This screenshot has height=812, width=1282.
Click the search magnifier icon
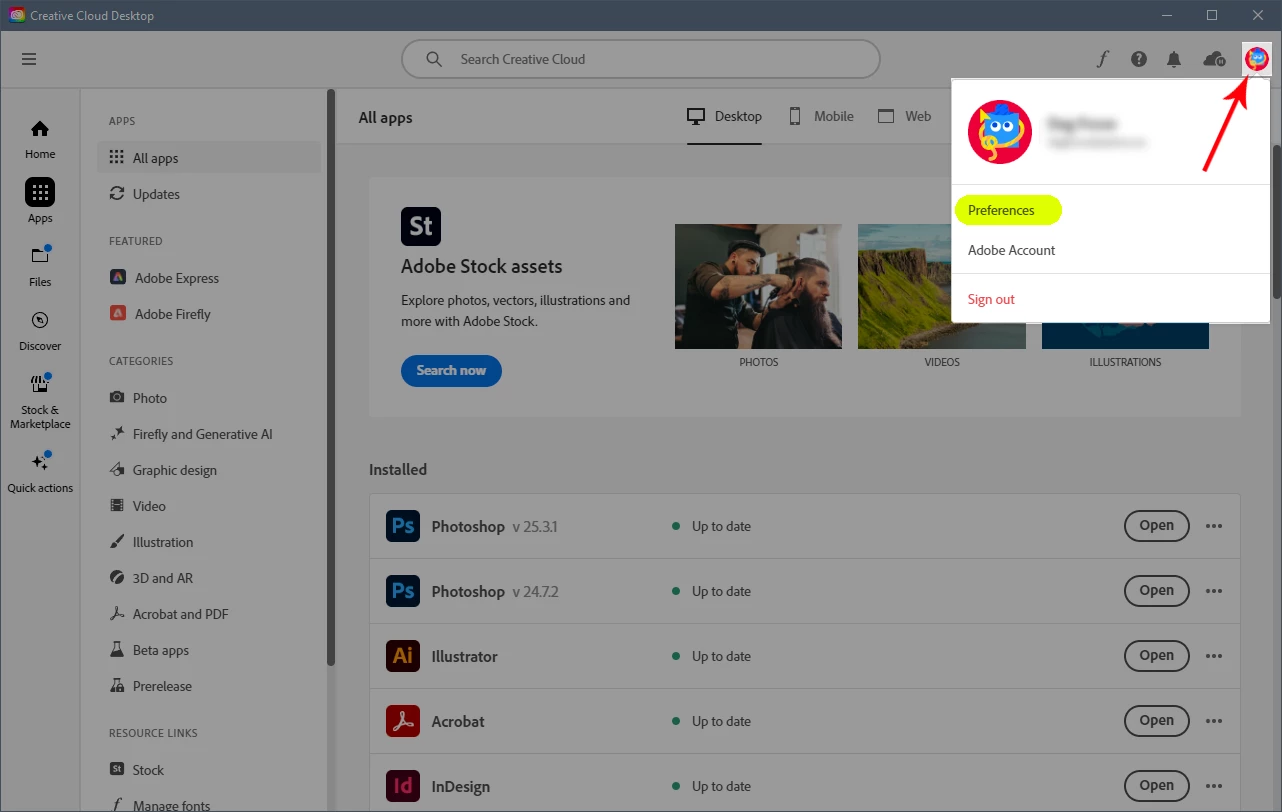434,59
